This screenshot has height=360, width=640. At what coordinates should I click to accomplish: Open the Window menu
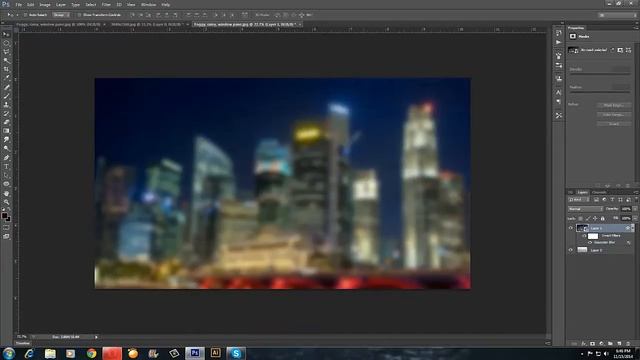(148, 4)
